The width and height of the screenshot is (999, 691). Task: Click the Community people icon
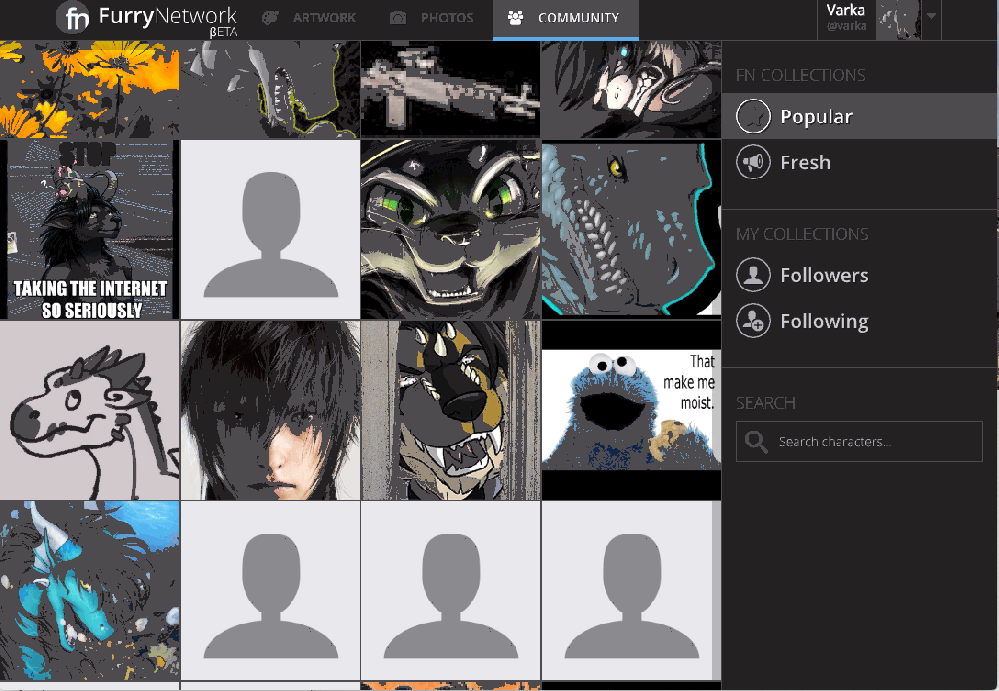pyautogui.click(x=514, y=17)
